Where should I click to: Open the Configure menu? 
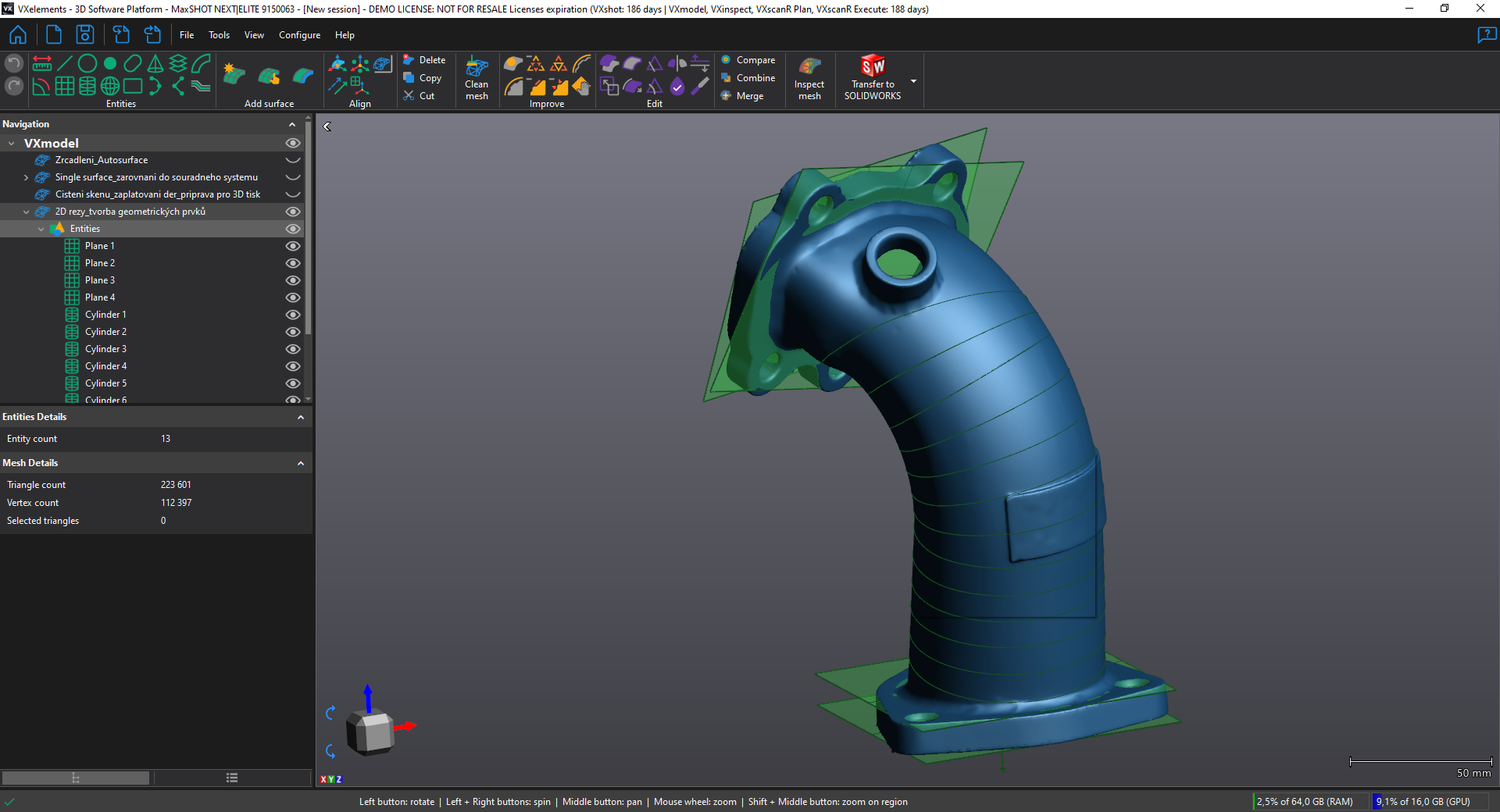[299, 35]
